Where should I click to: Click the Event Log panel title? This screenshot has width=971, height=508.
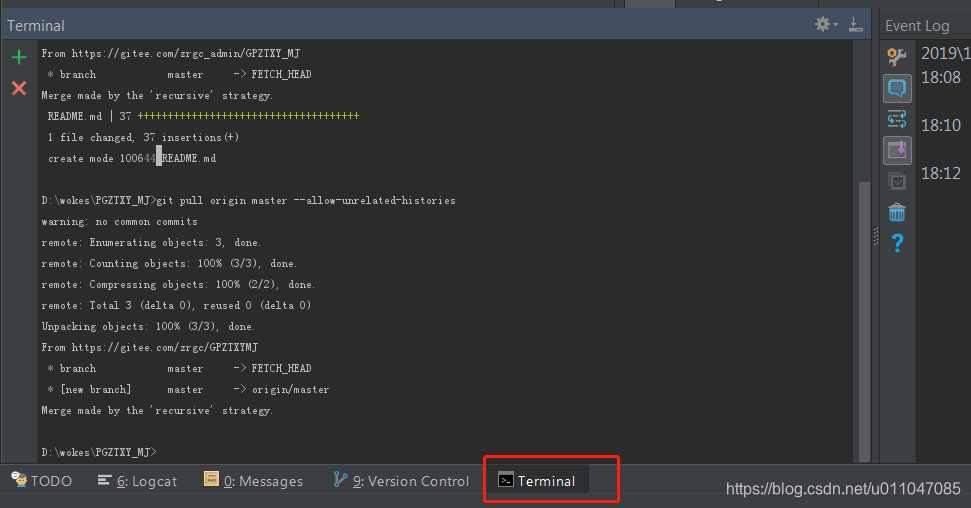917,26
